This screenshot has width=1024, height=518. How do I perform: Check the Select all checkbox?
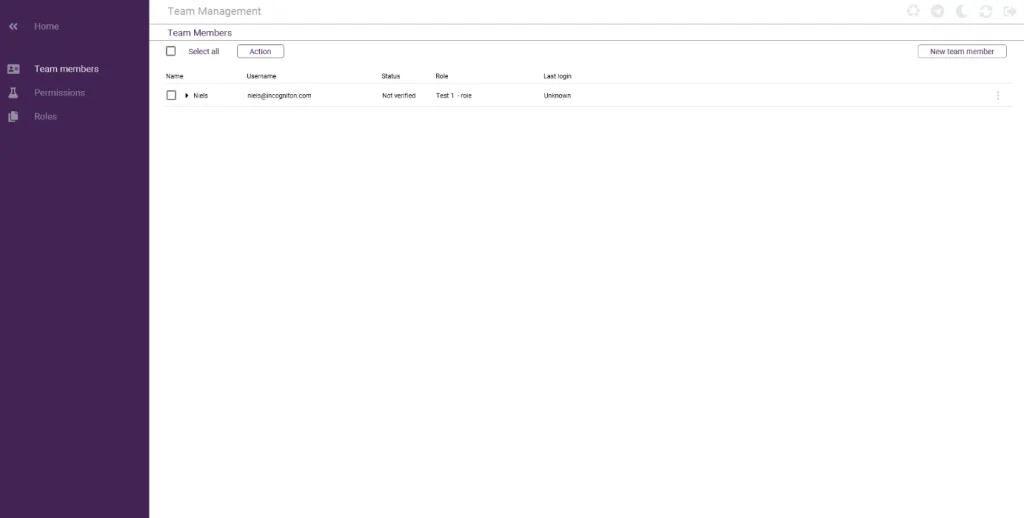point(171,51)
